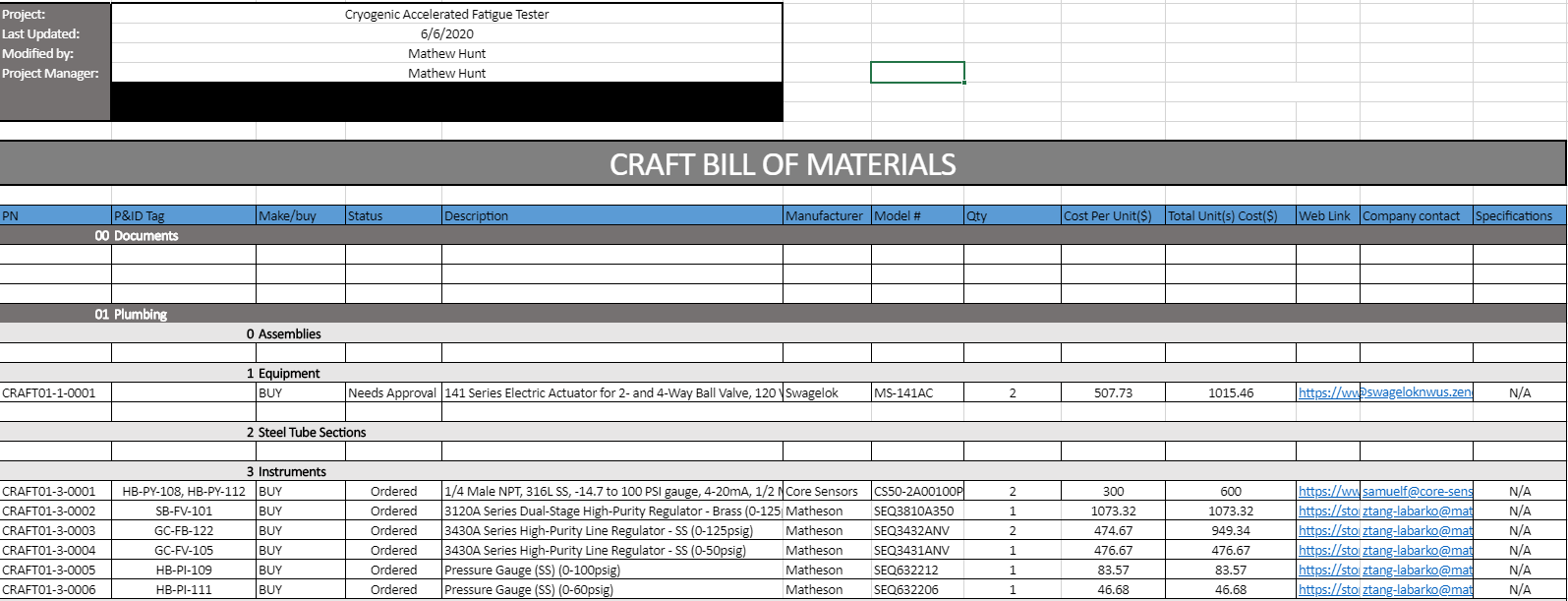Select the model number cell SEQ3432ANV
The width and height of the screenshot is (1568, 601).
click(x=916, y=530)
